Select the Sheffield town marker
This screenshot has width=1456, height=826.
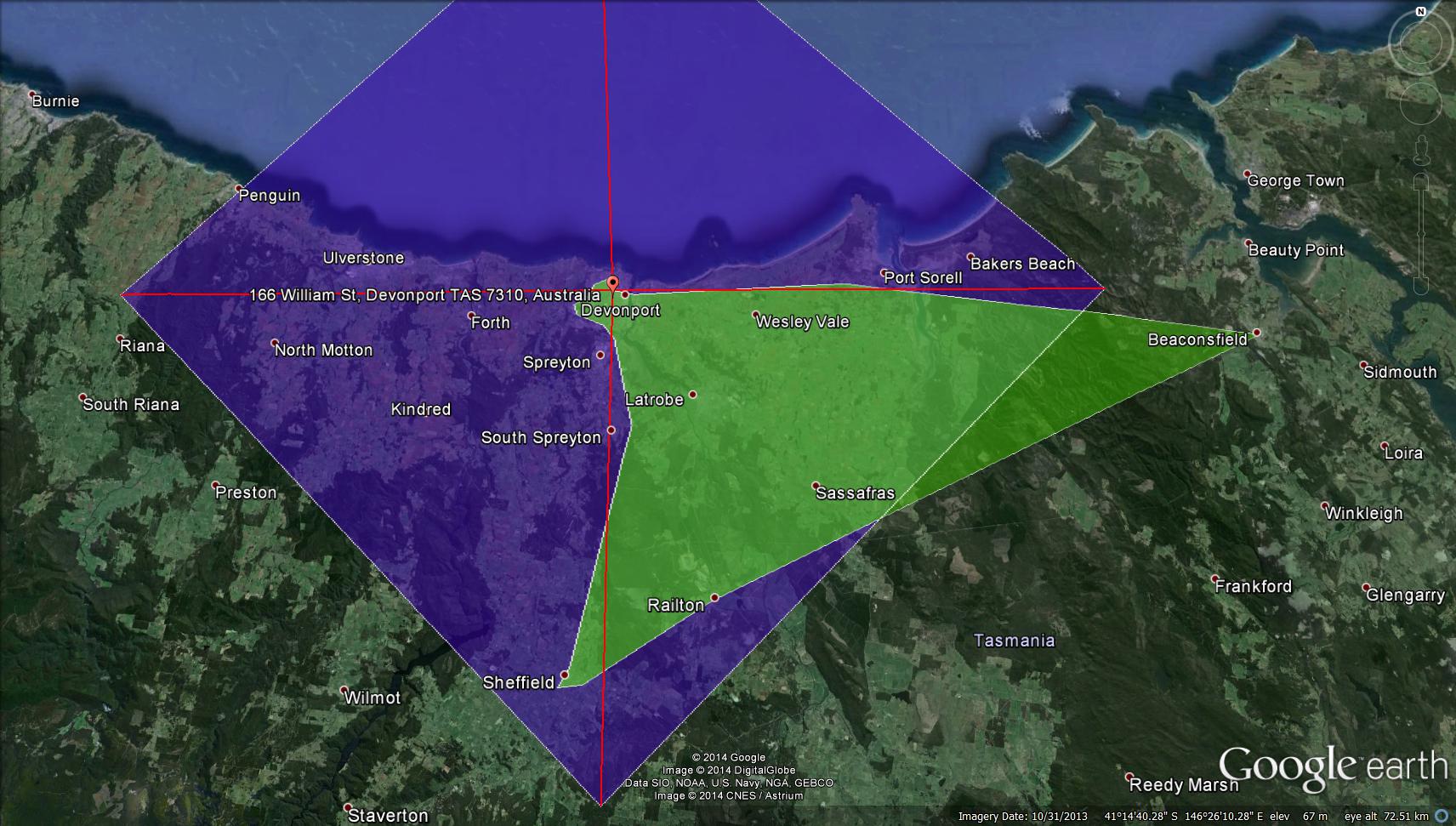[x=564, y=675]
